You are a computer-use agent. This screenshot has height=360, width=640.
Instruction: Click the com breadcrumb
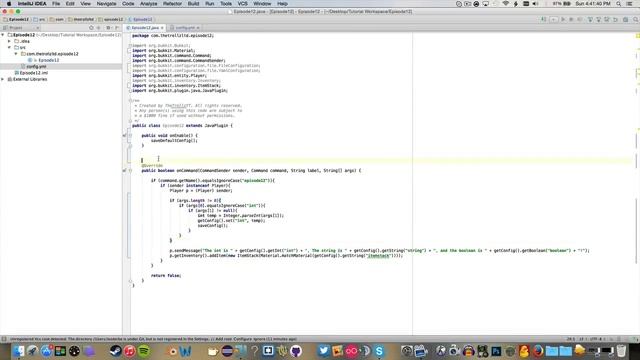pos(57,19)
